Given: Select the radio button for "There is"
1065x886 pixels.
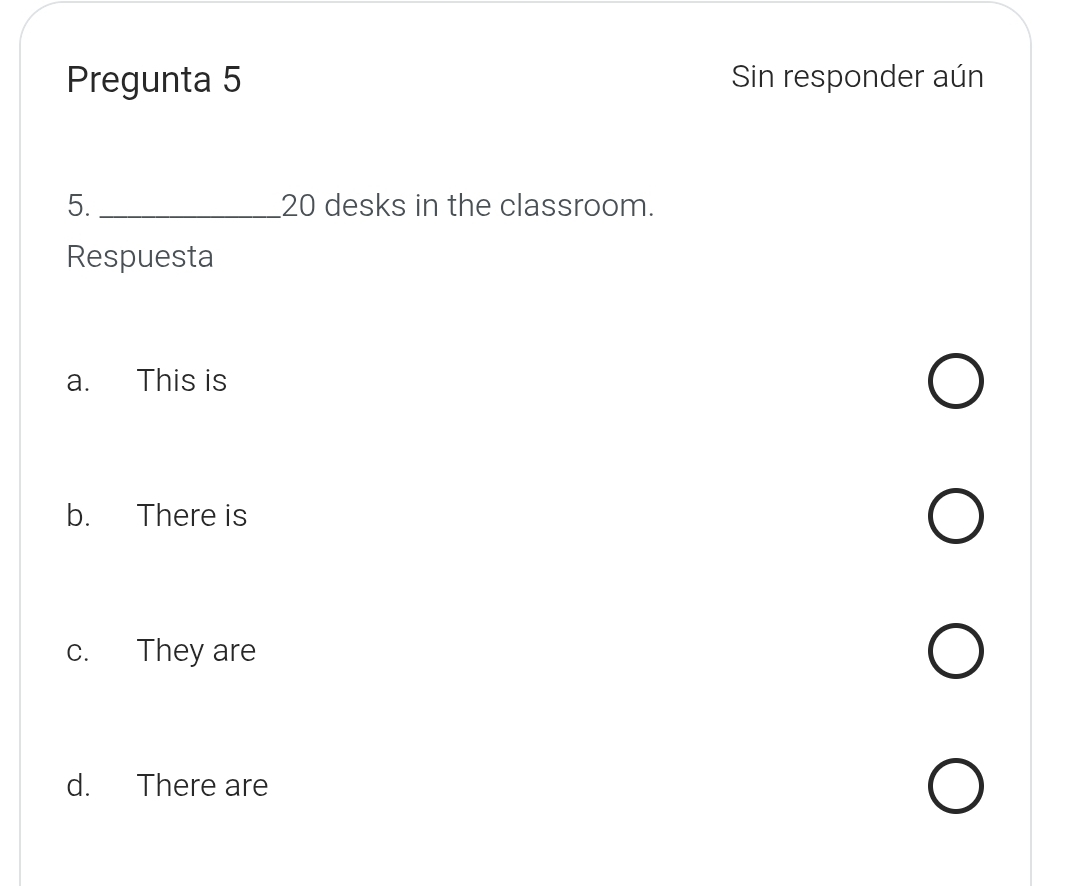Looking at the screenshot, I should [955, 516].
